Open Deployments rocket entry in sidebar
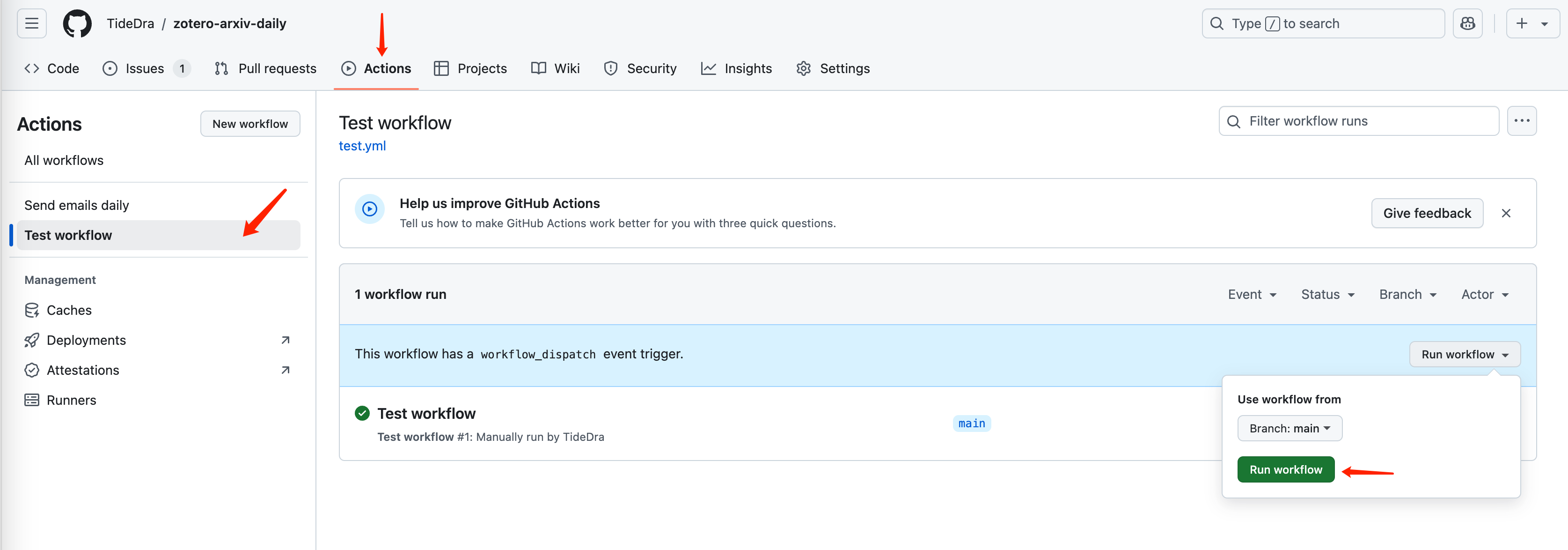The width and height of the screenshot is (1568, 550). pyautogui.click(x=86, y=340)
